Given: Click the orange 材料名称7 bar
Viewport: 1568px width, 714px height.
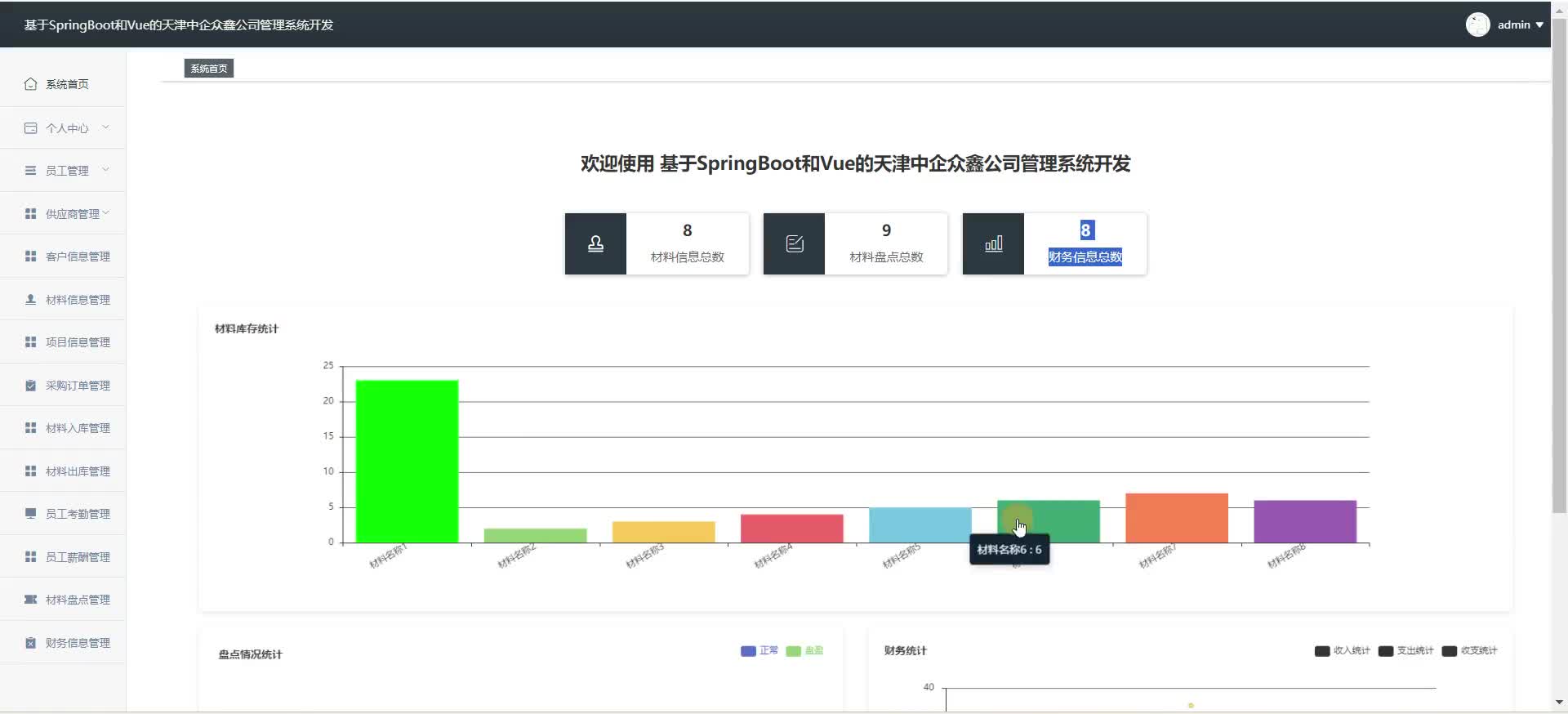Looking at the screenshot, I should pos(1177,518).
